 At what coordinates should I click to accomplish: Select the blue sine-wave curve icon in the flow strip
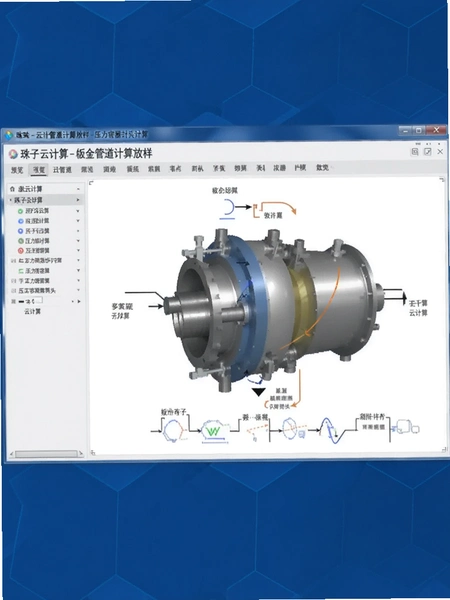point(328,430)
